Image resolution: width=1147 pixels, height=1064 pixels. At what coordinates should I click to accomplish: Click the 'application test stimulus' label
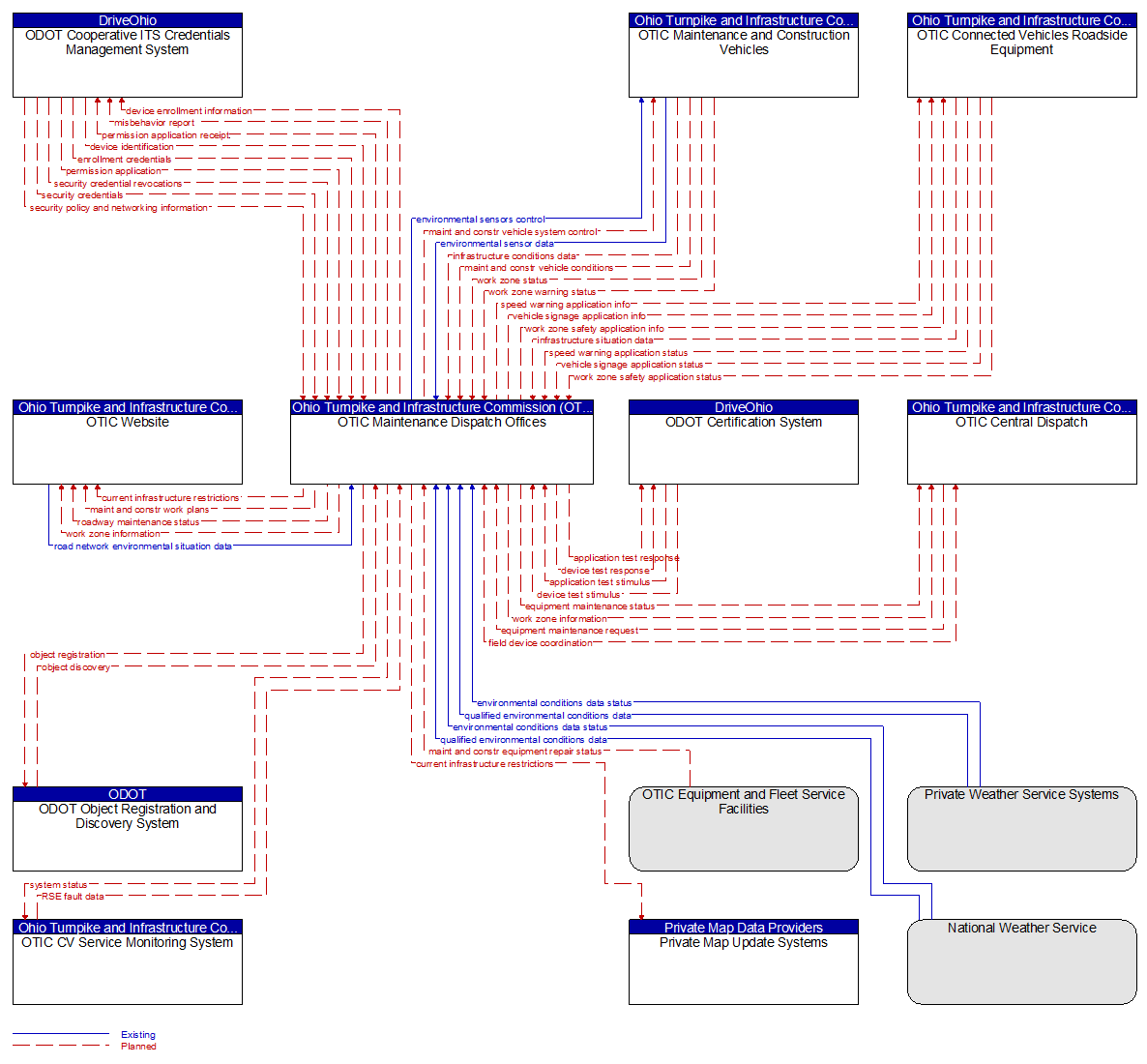click(x=600, y=582)
